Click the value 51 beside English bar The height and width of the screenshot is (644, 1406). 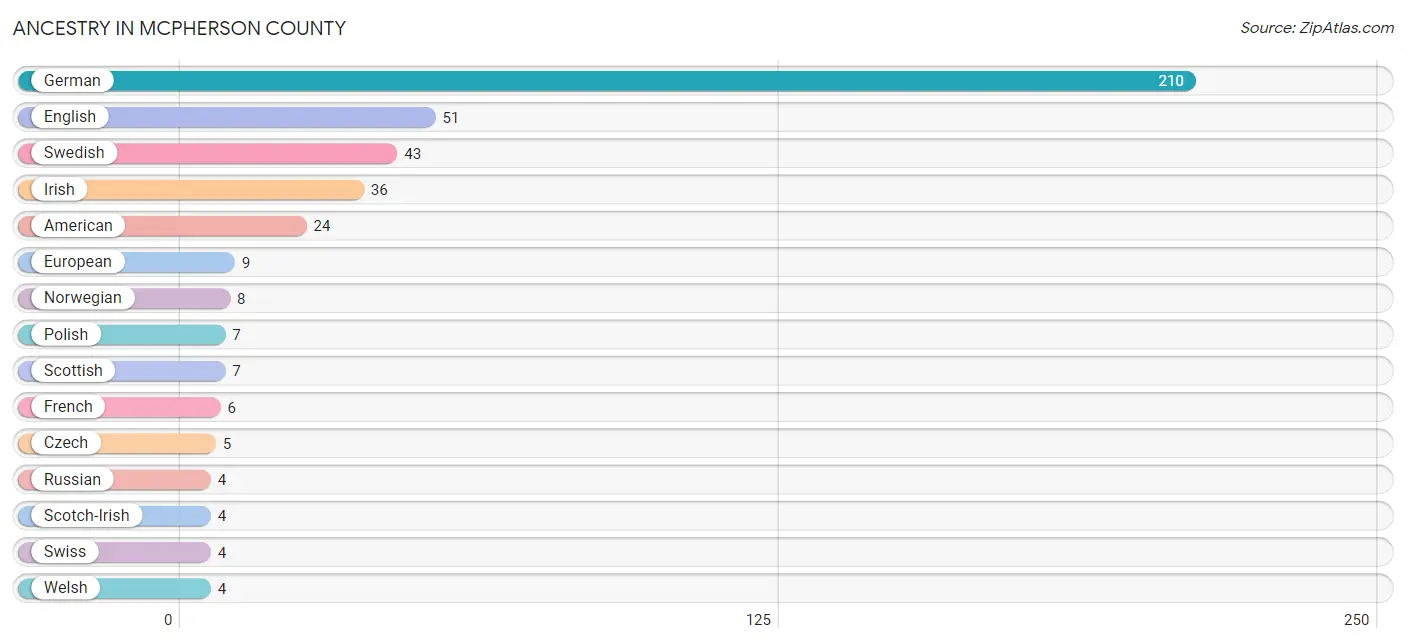pos(451,118)
